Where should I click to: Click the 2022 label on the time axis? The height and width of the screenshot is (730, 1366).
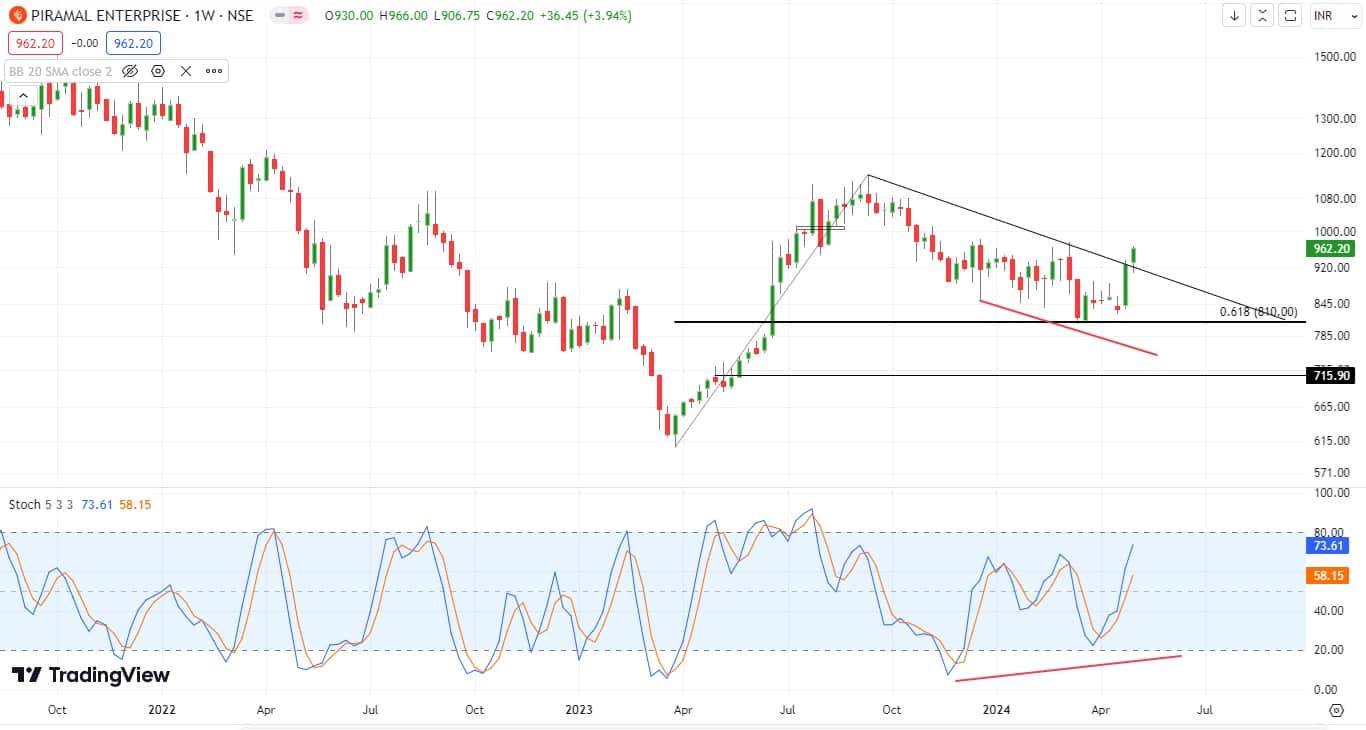pos(162,711)
